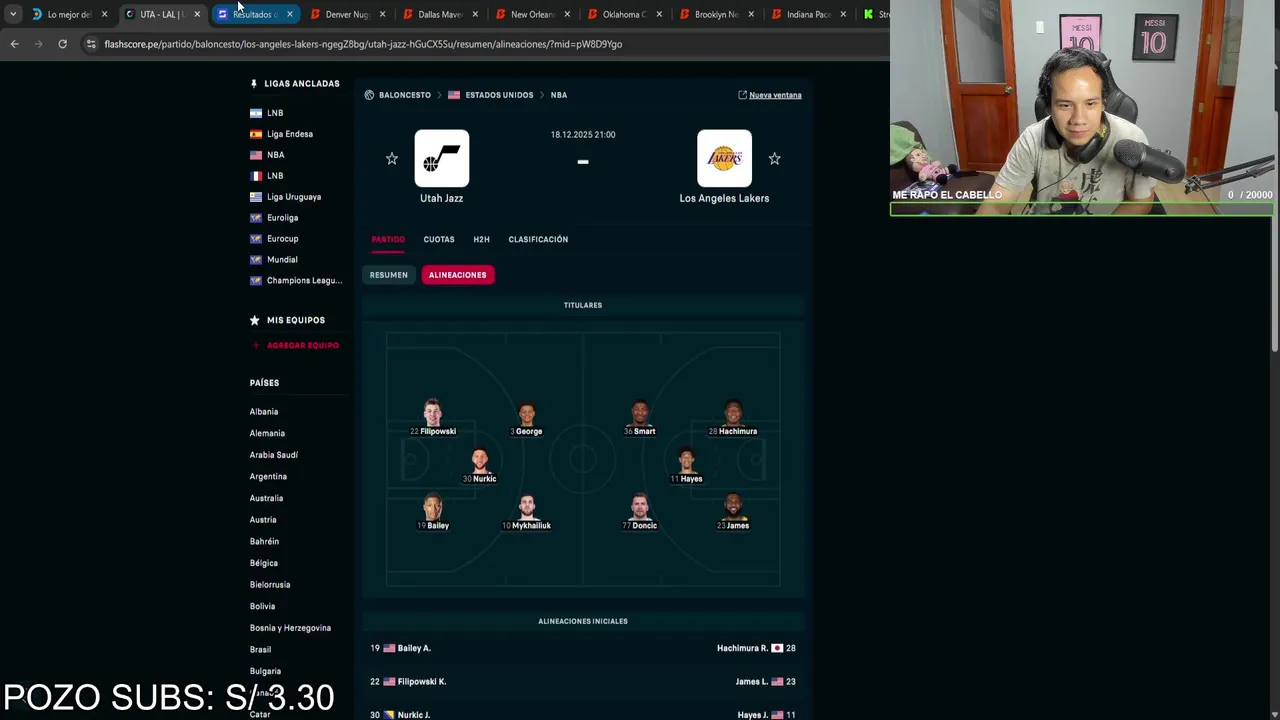This screenshot has width=1280, height=720.
Task: Switch to the H2H tab
Action: coord(481,239)
